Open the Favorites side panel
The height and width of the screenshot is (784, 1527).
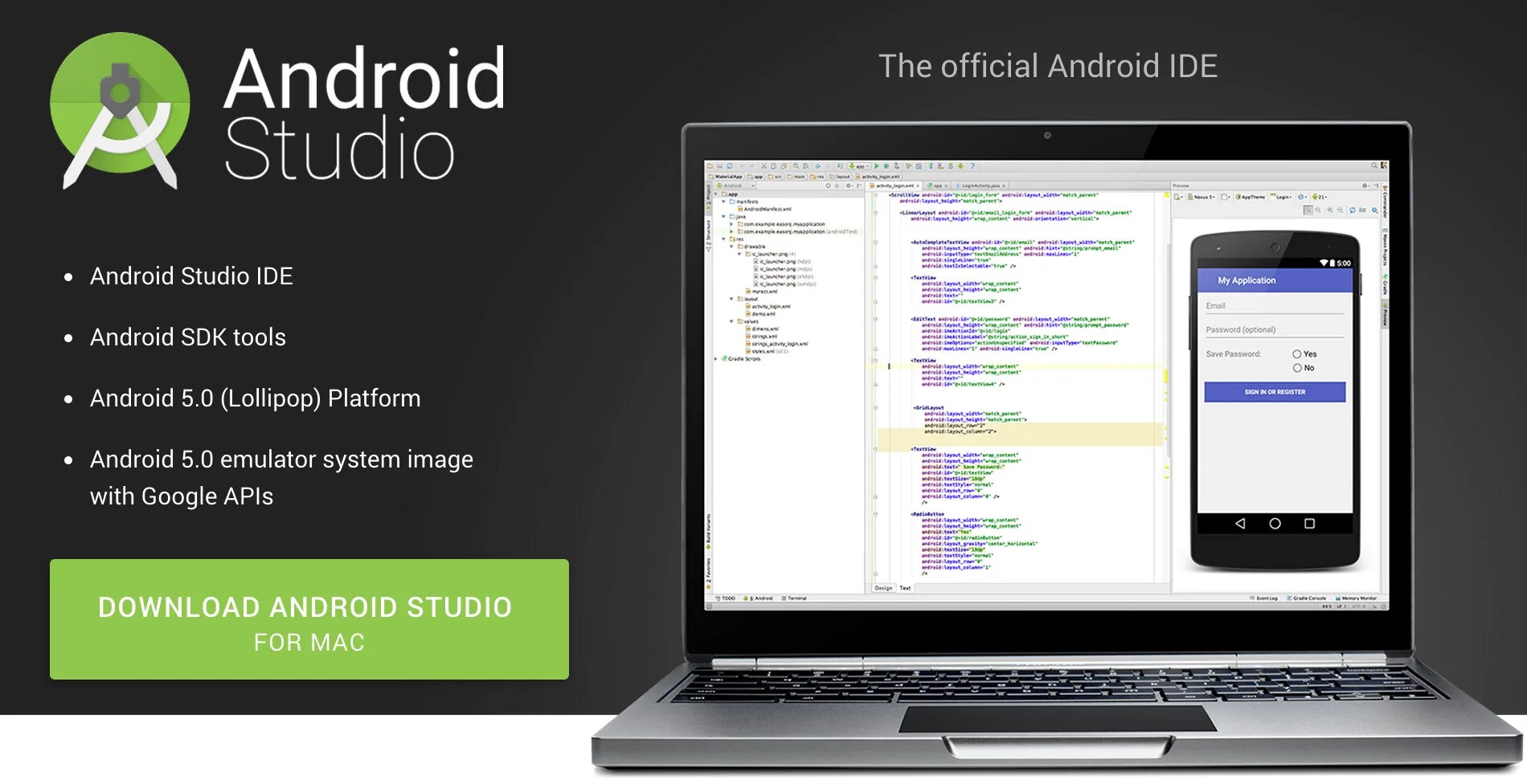709,572
